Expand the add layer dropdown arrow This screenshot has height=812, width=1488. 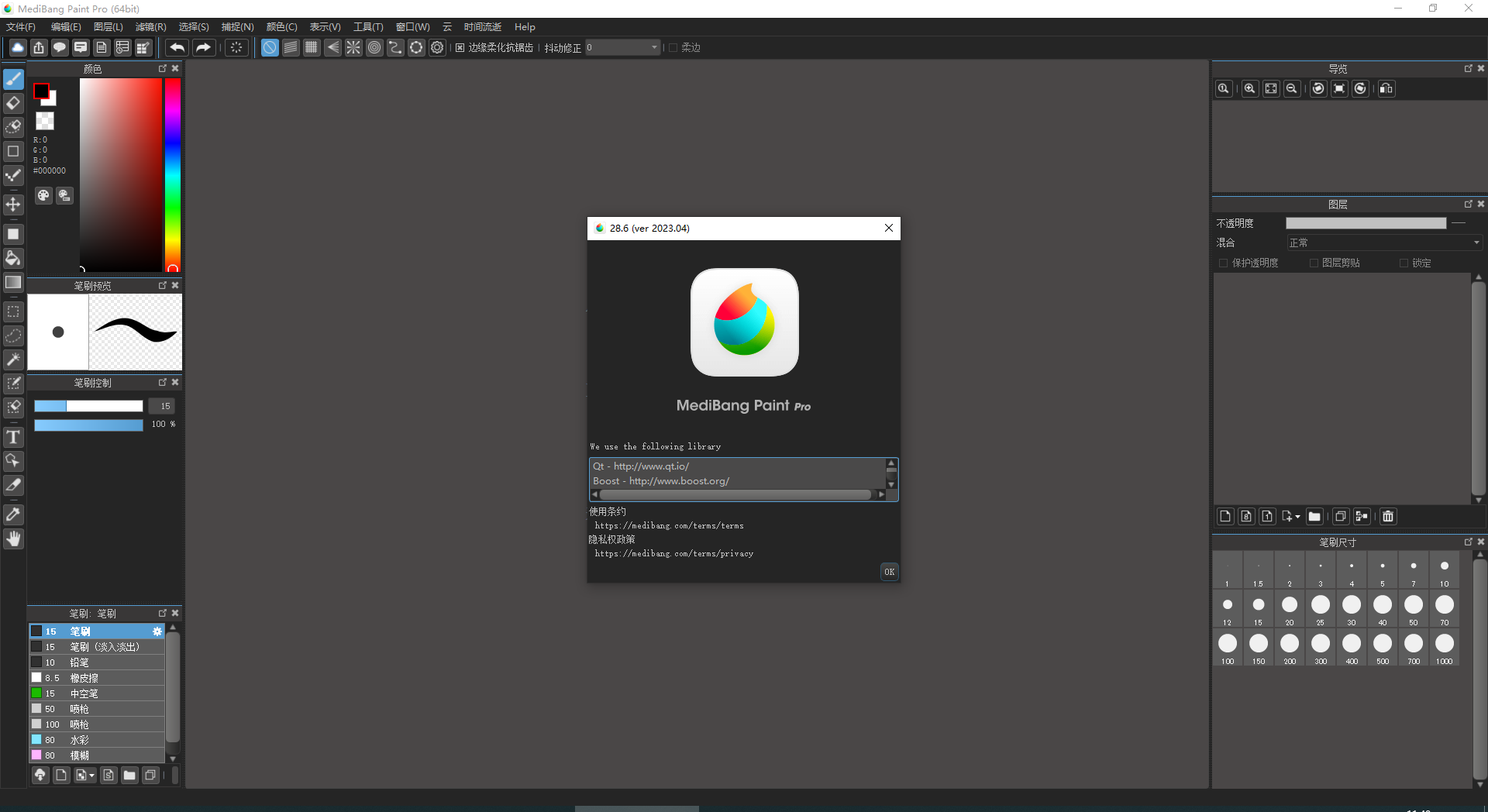click(x=1297, y=517)
